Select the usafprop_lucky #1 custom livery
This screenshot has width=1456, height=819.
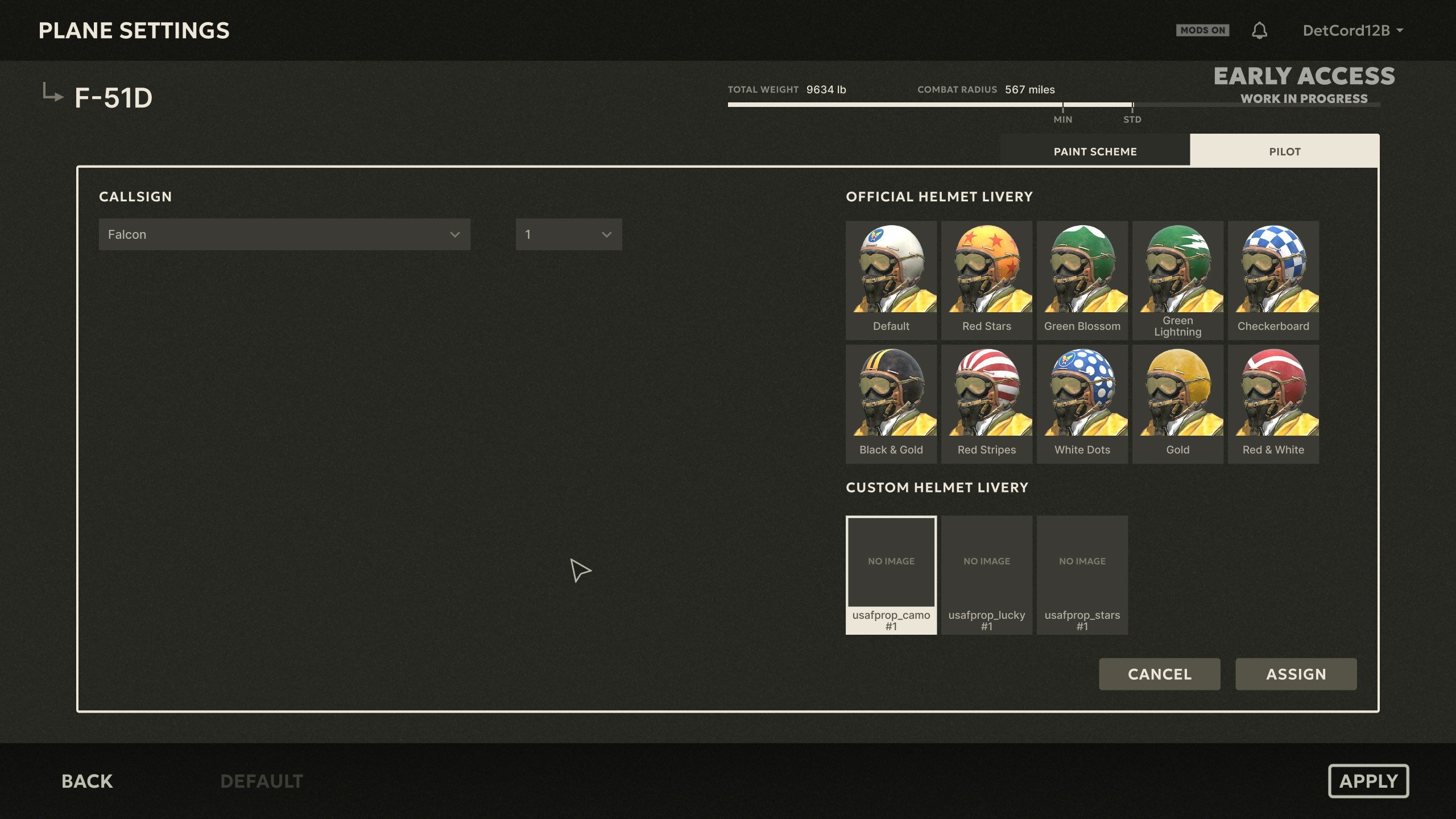tap(986, 575)
